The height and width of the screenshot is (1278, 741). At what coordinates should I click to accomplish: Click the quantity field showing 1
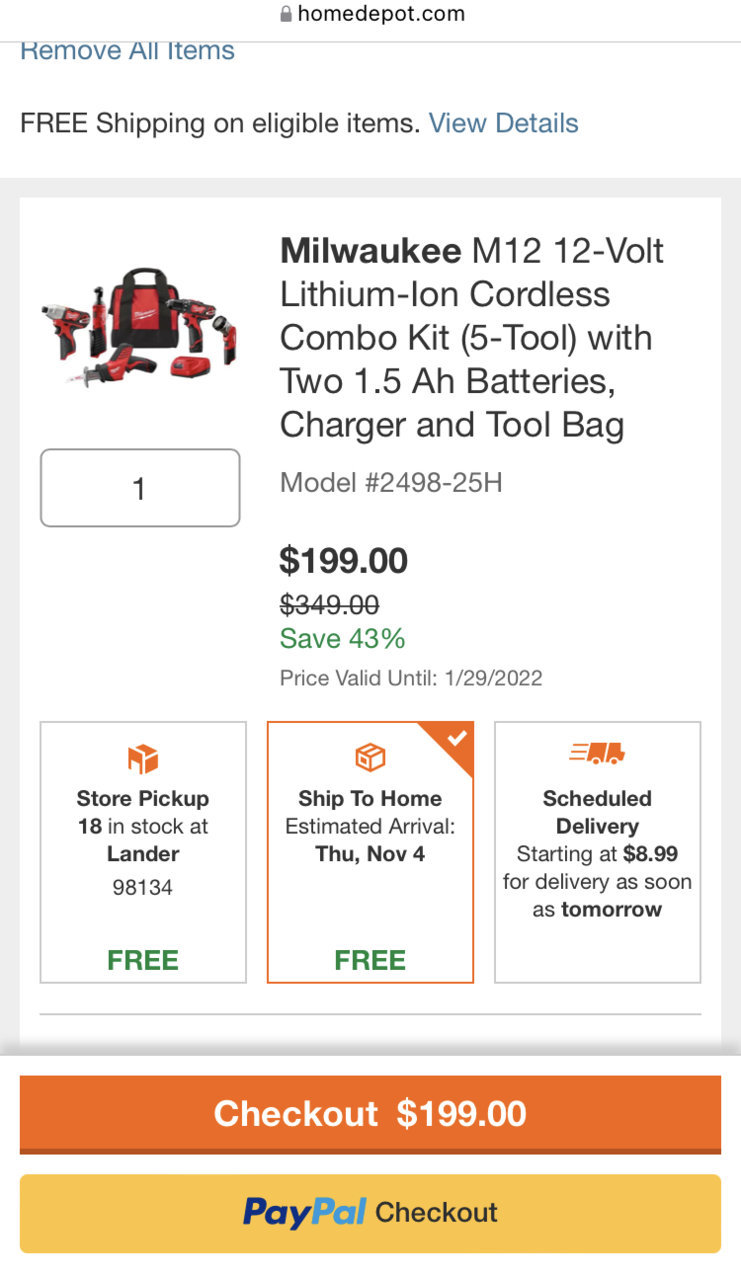coord(140,488)
